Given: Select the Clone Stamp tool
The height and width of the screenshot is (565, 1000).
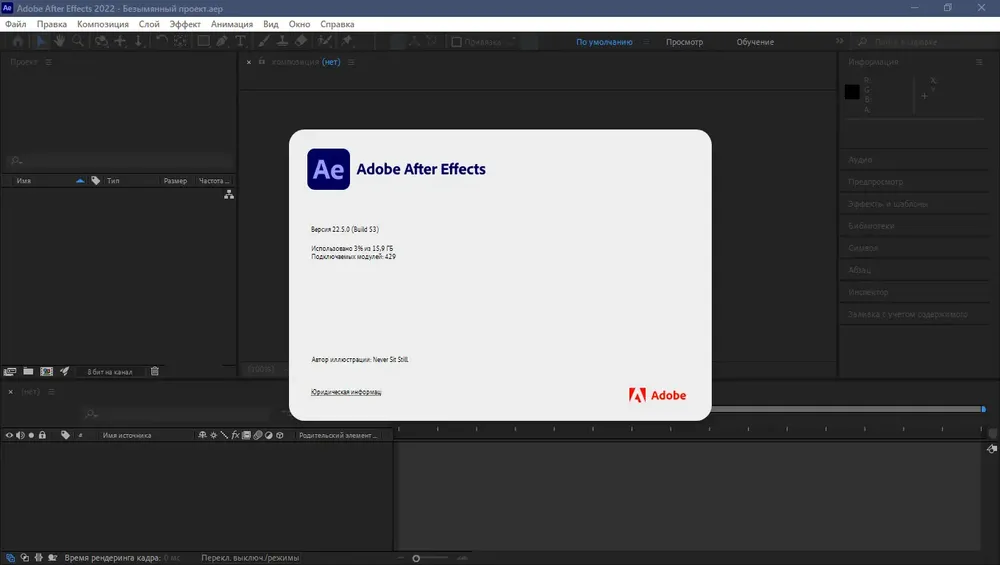Looking at the screenshot, I should pyautogui.click(x=282, y=41).
